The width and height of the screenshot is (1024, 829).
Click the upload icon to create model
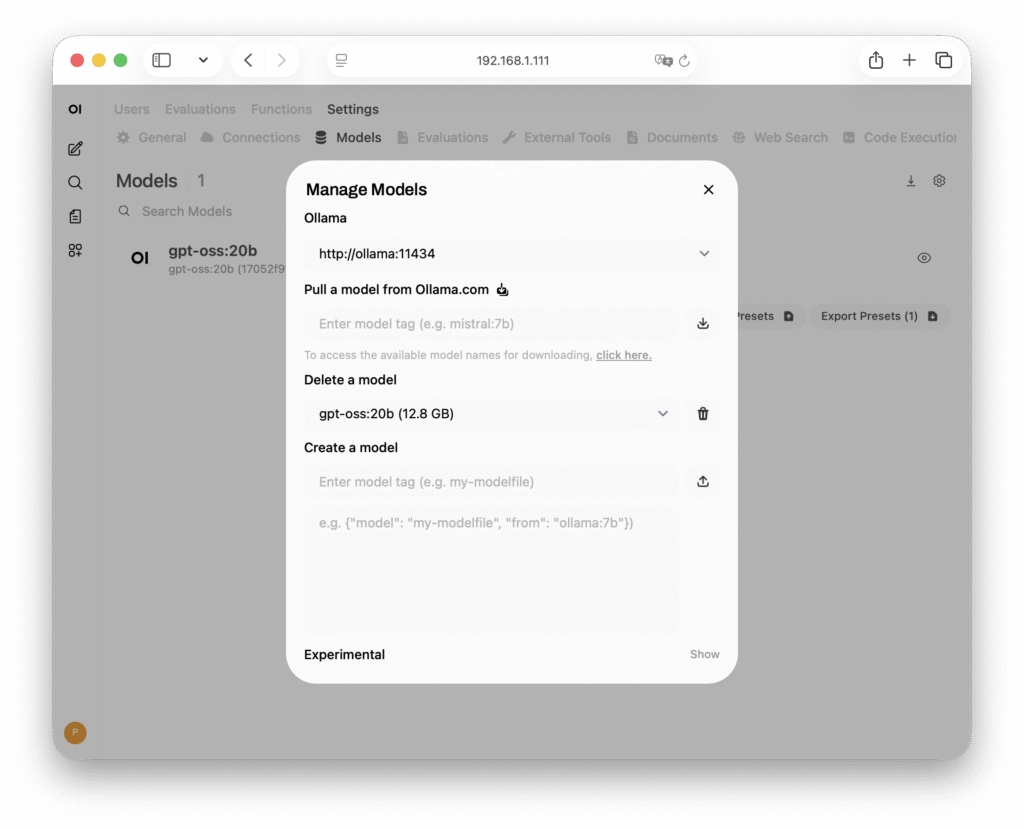point(703,482)
